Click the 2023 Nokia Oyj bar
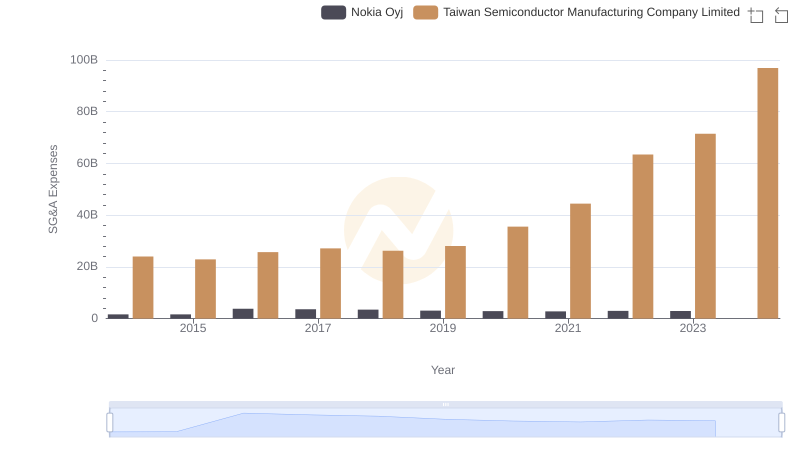Screen dimensions: 800x461 [681, 315]
